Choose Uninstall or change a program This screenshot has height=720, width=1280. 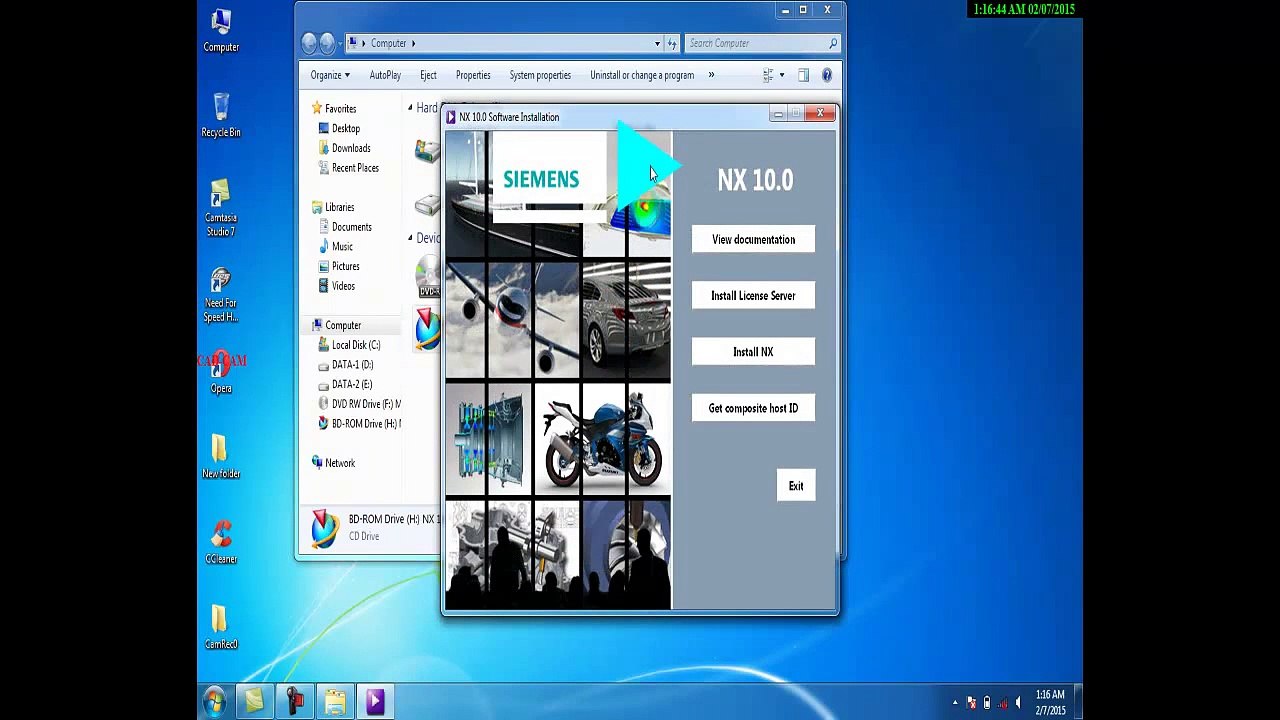[642, 75]
